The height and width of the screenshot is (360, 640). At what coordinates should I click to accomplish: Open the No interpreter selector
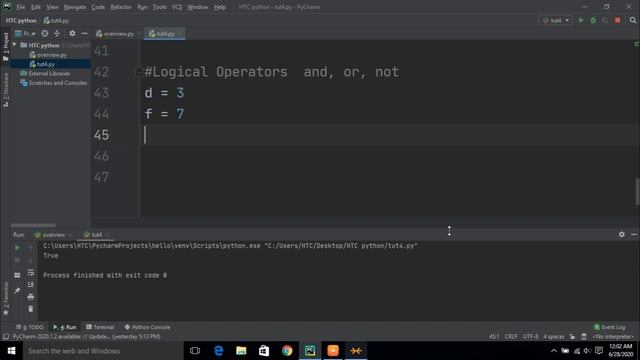coord(613,337)
